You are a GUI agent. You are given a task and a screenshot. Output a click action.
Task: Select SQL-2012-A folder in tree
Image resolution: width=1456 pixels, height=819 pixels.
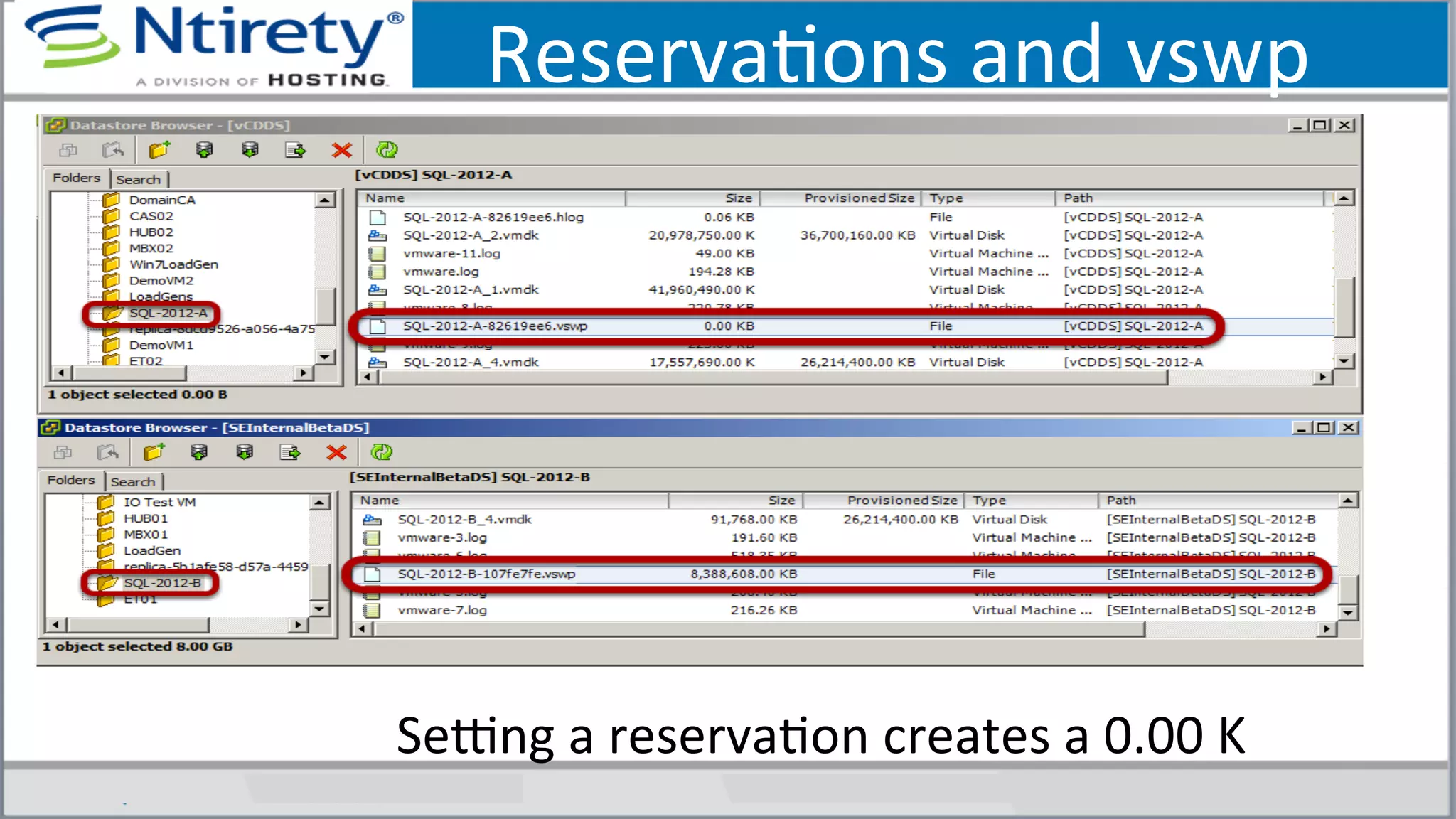pyautogui.click(x=168, y=314)
